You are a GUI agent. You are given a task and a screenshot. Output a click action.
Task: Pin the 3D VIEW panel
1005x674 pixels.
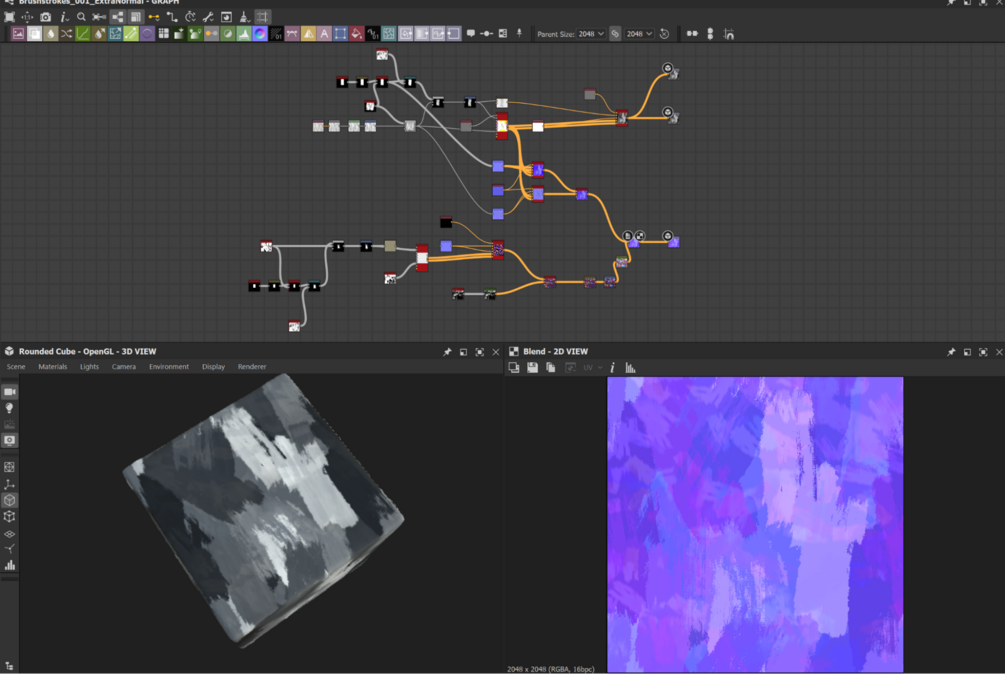tap(447, 352)
